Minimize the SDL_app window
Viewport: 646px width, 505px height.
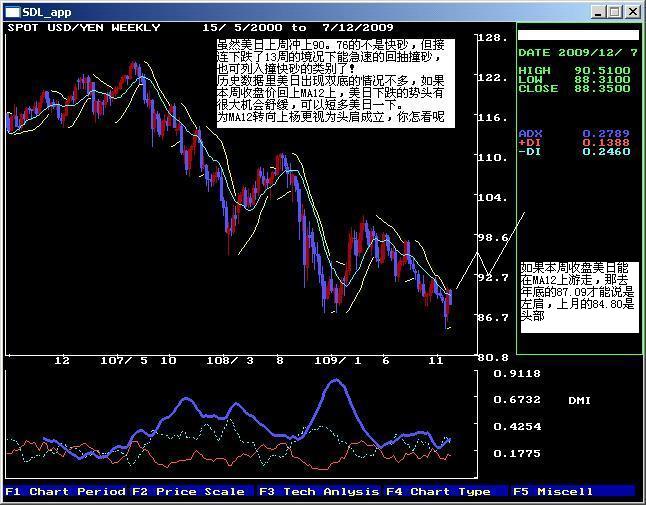click(598, 12)
